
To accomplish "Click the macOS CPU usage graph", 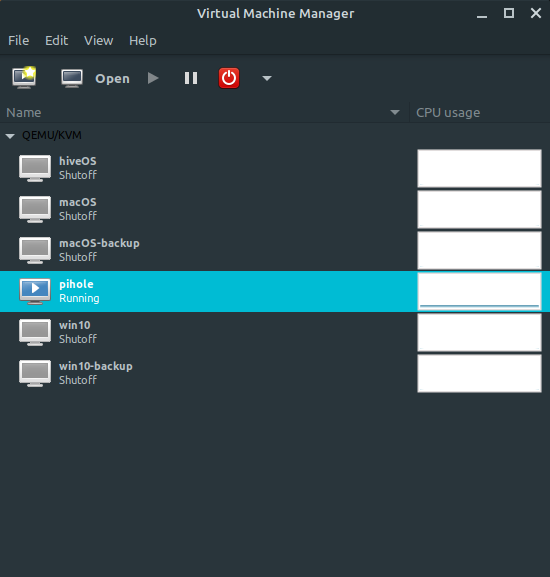I will pos(479,209).
